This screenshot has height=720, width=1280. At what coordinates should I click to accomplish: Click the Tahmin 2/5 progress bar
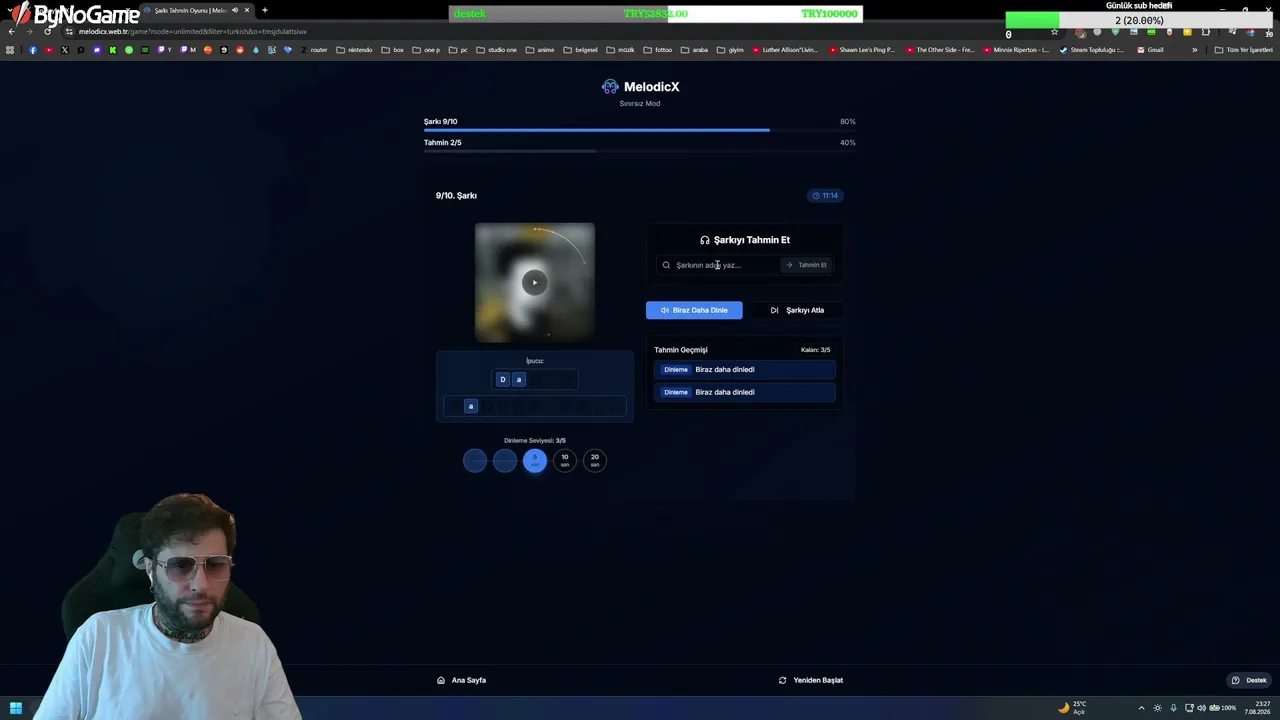point(640,151)
